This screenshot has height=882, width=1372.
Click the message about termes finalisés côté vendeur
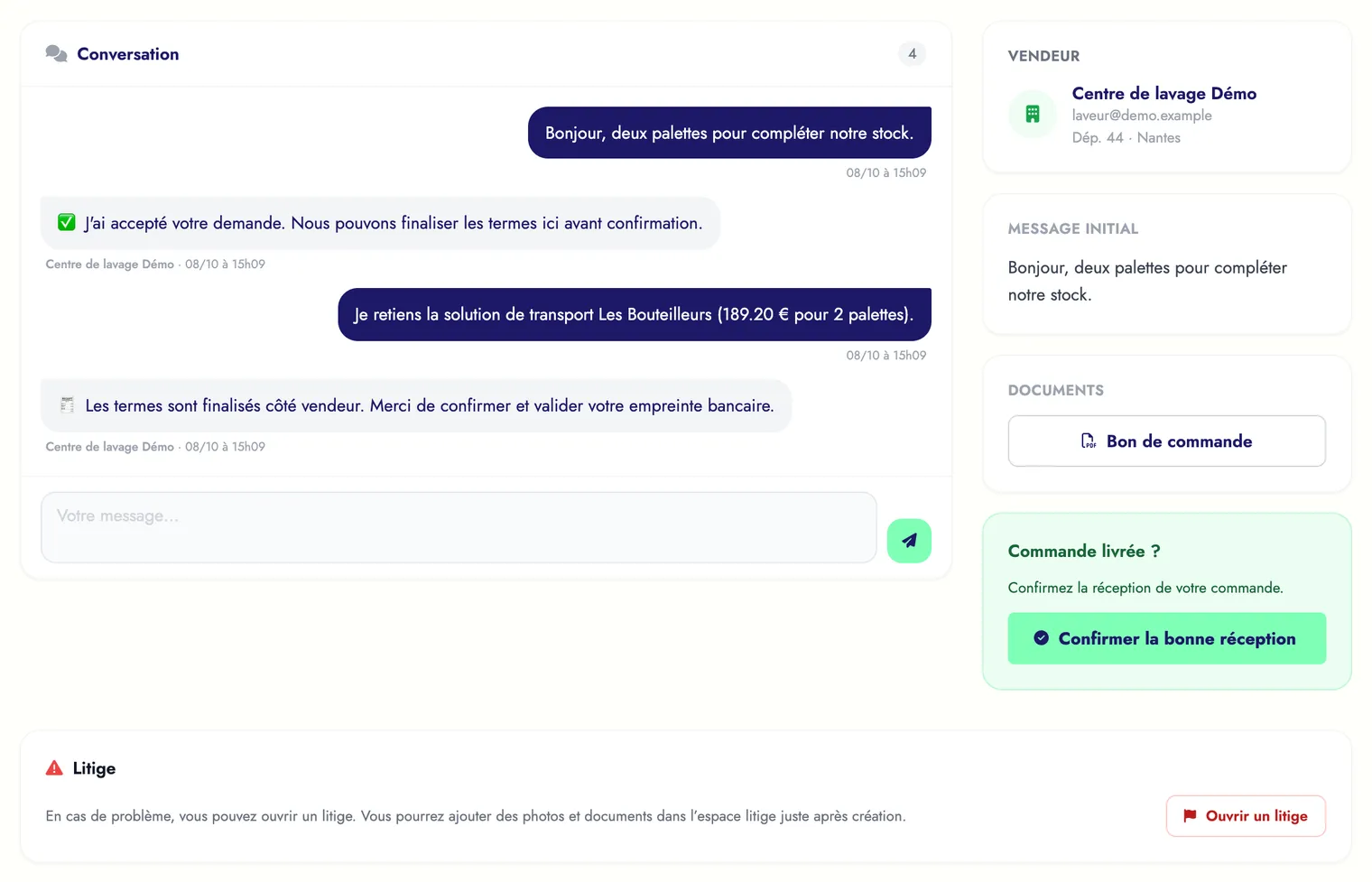pos(416,405)
